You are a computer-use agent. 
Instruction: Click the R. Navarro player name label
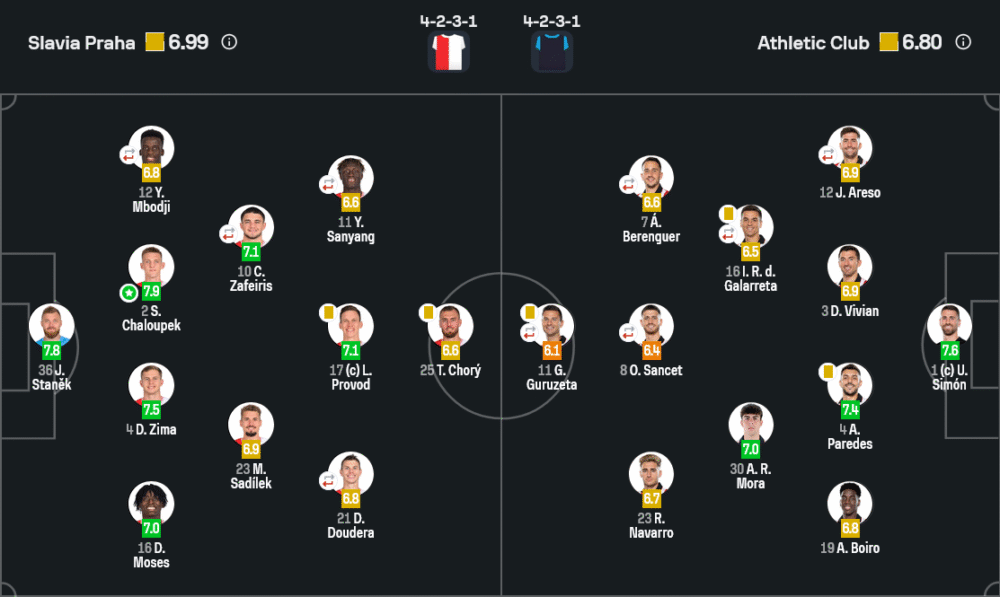tap(652, 525)
